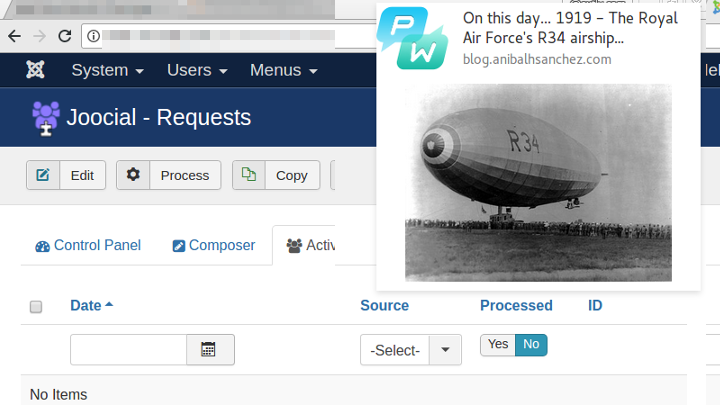Viewport: 720px width, 405px height.
Task: Tick the select-all checkbox in table header
Action: pyautogui.click(x=36, y=307)
